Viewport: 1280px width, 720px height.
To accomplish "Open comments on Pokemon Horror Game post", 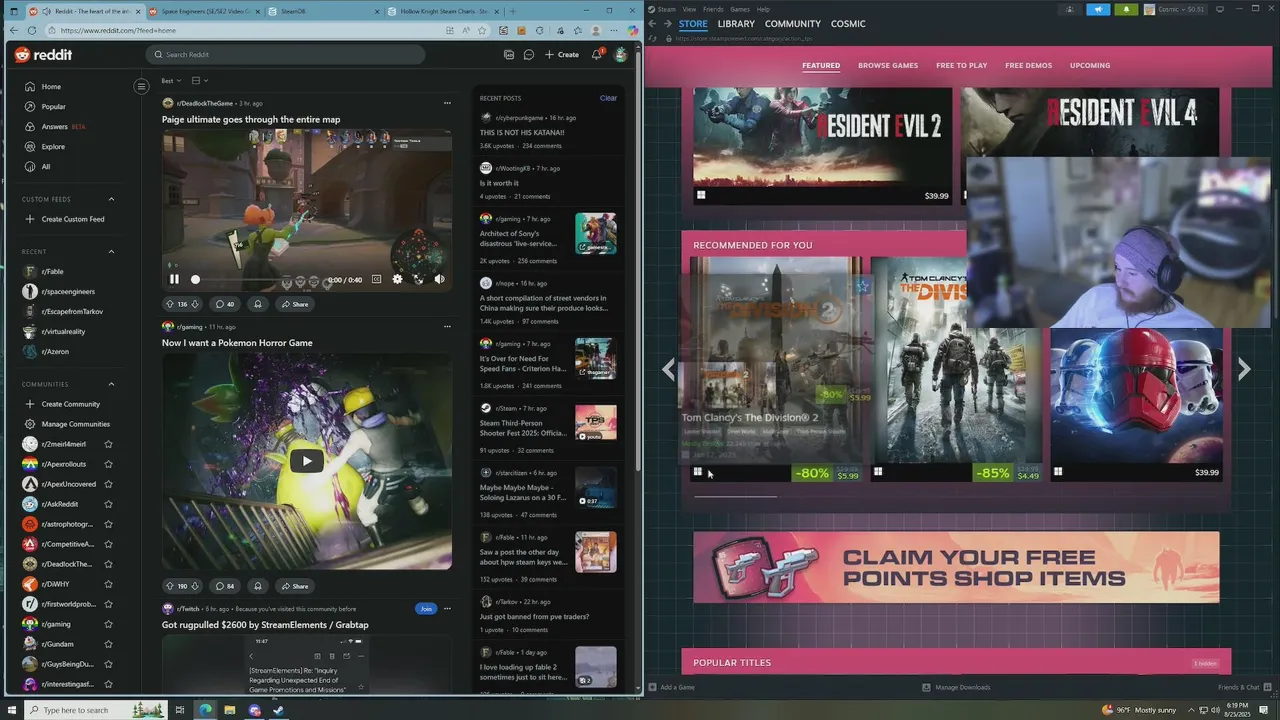I will coord(225,586).
